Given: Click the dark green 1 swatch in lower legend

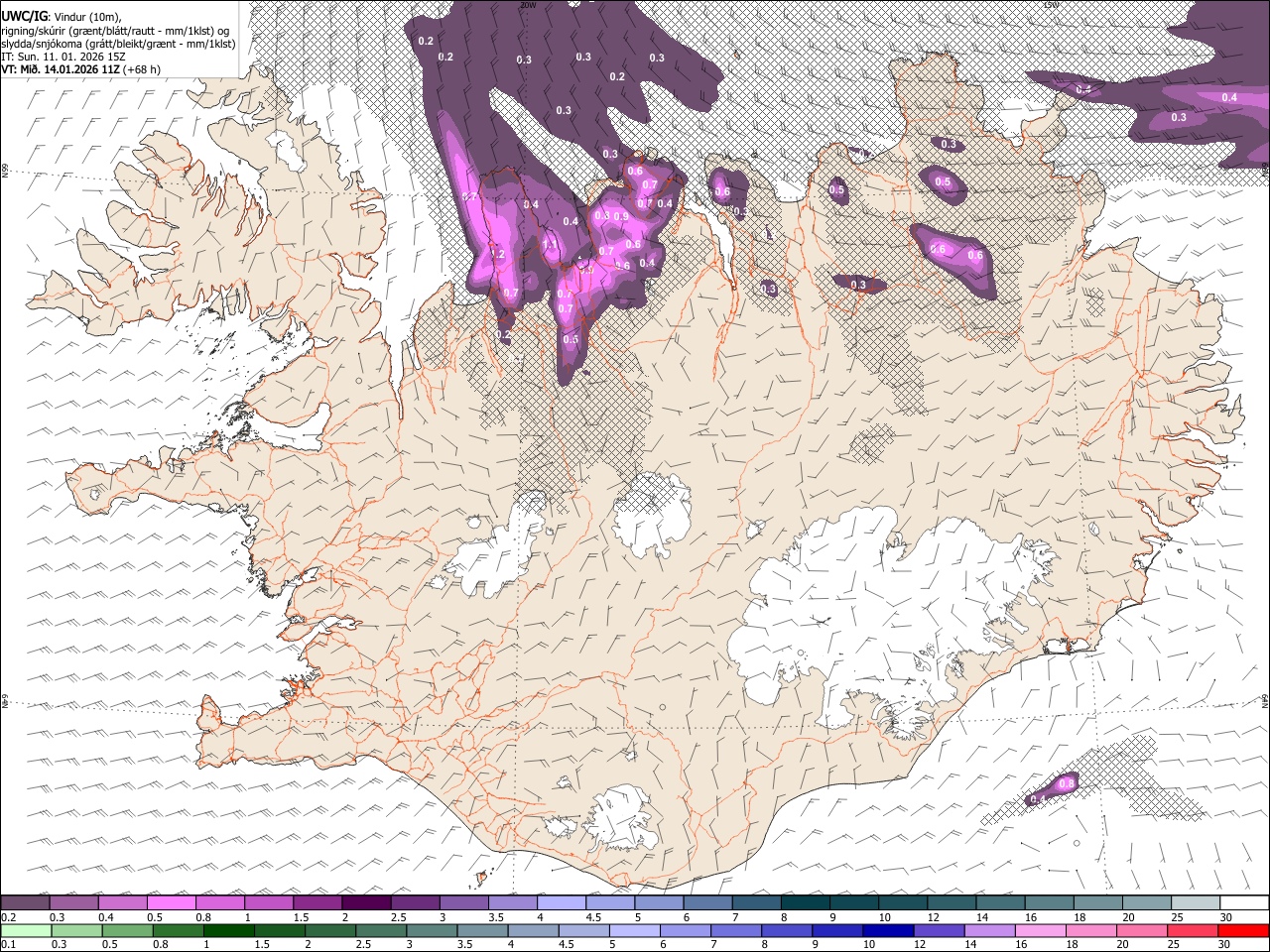Looking at the screenshot, I should coord(229,930).
